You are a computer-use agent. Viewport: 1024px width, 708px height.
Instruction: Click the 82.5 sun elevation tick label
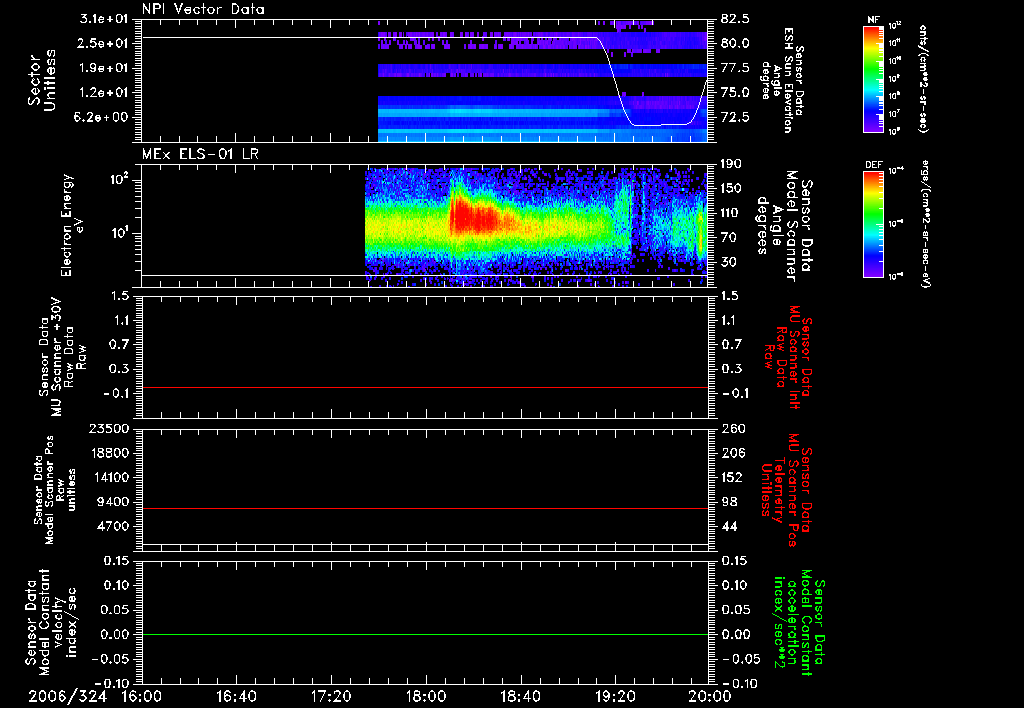tap(735, 19)
